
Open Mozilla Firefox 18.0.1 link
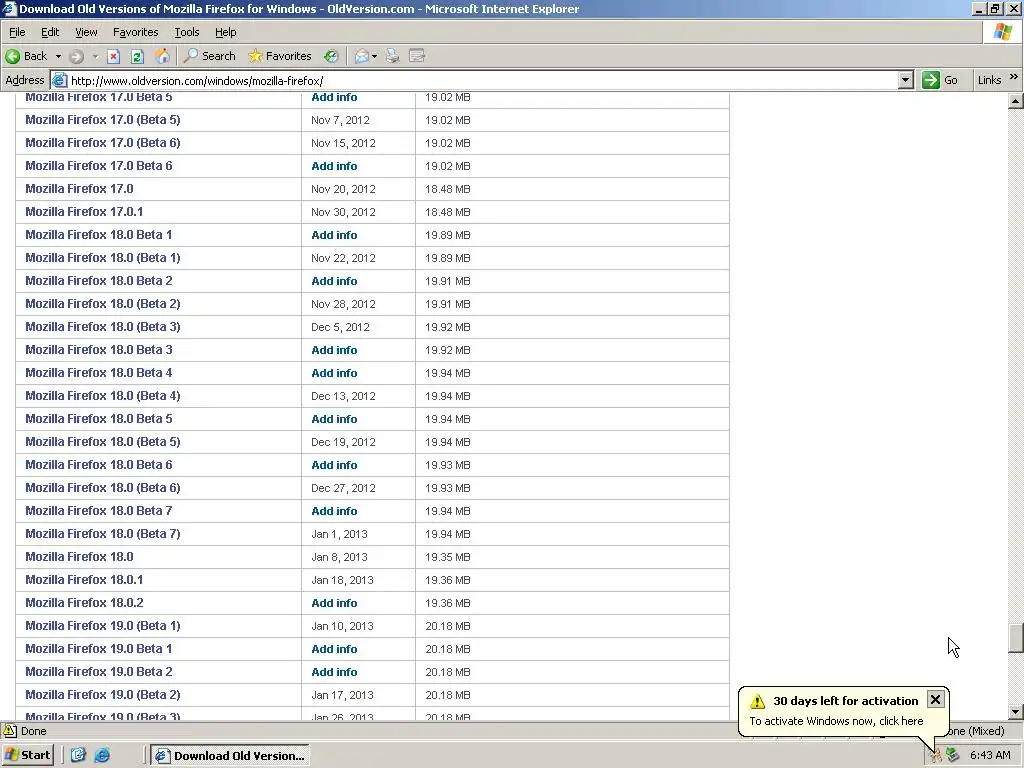pyautogui.click(x=84, y=579)
